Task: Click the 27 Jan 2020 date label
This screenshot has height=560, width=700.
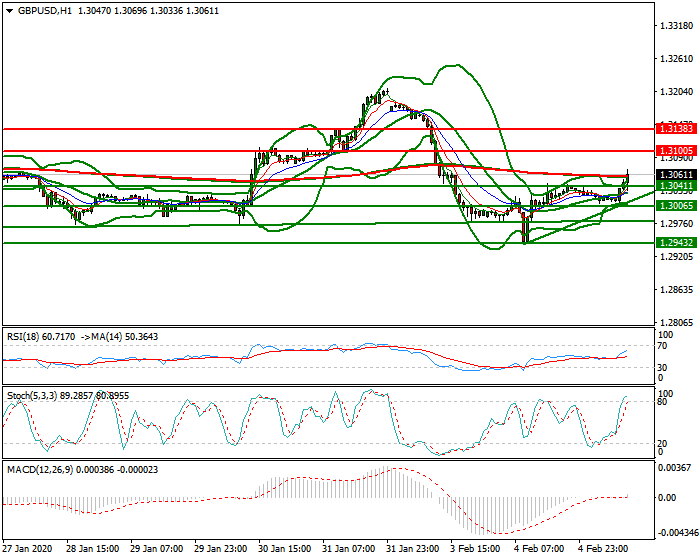Action: tap(27, 550)
